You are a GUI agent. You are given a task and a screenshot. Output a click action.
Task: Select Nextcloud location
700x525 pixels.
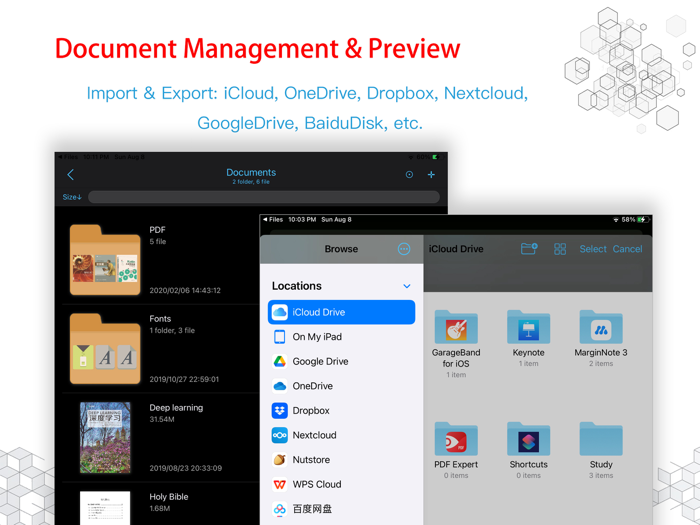[x=342, y=435]
